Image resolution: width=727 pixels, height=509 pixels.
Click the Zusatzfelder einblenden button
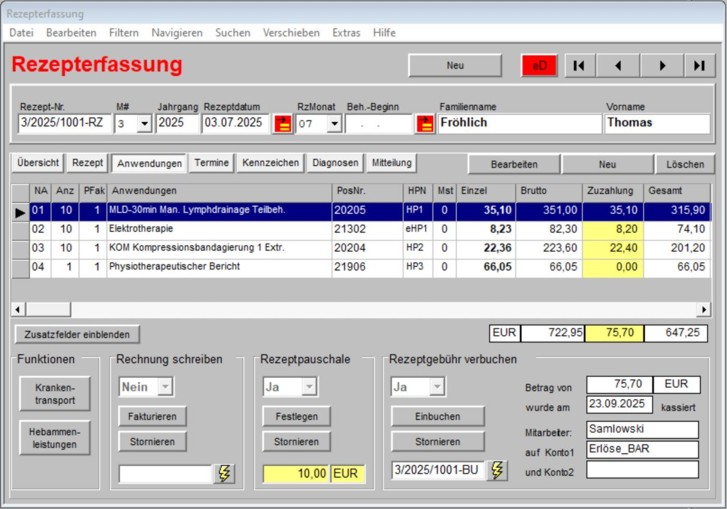[x=77, y=334]
